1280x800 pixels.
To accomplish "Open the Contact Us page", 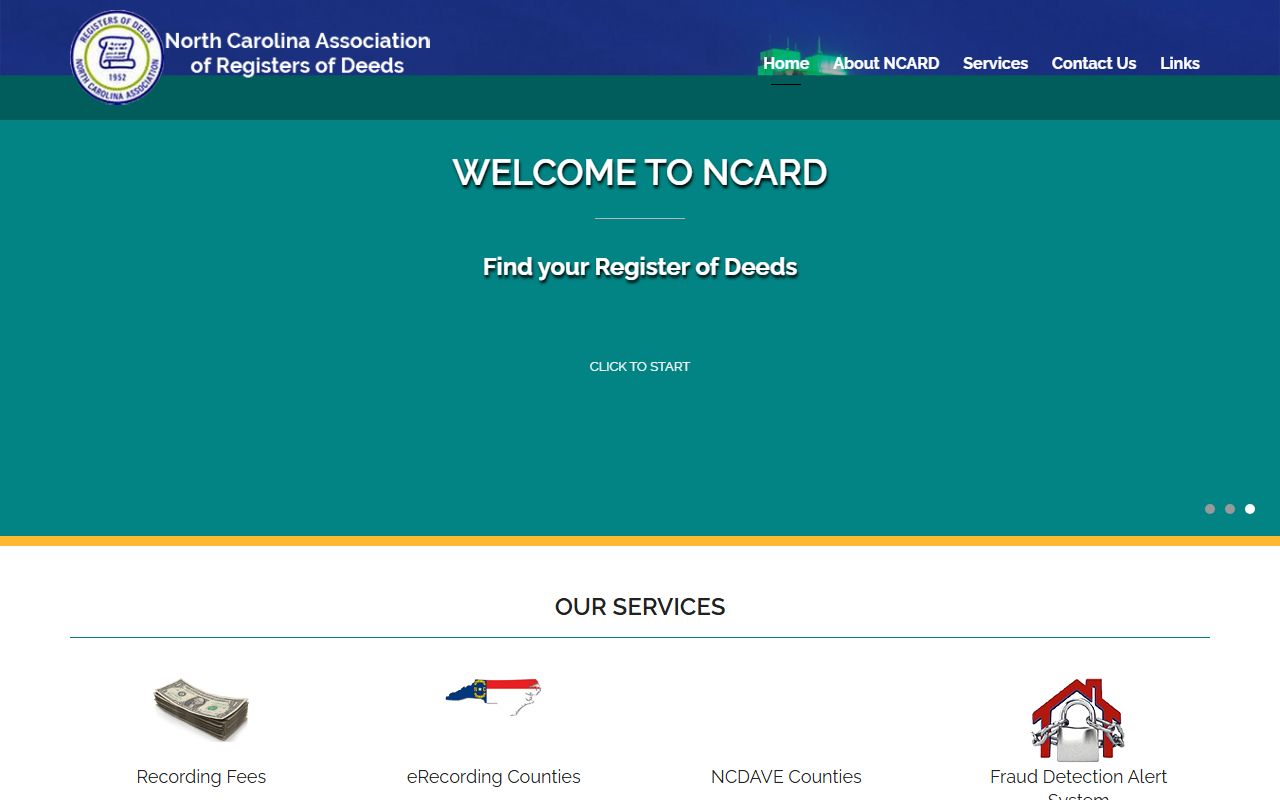I will pos(1094,63).
